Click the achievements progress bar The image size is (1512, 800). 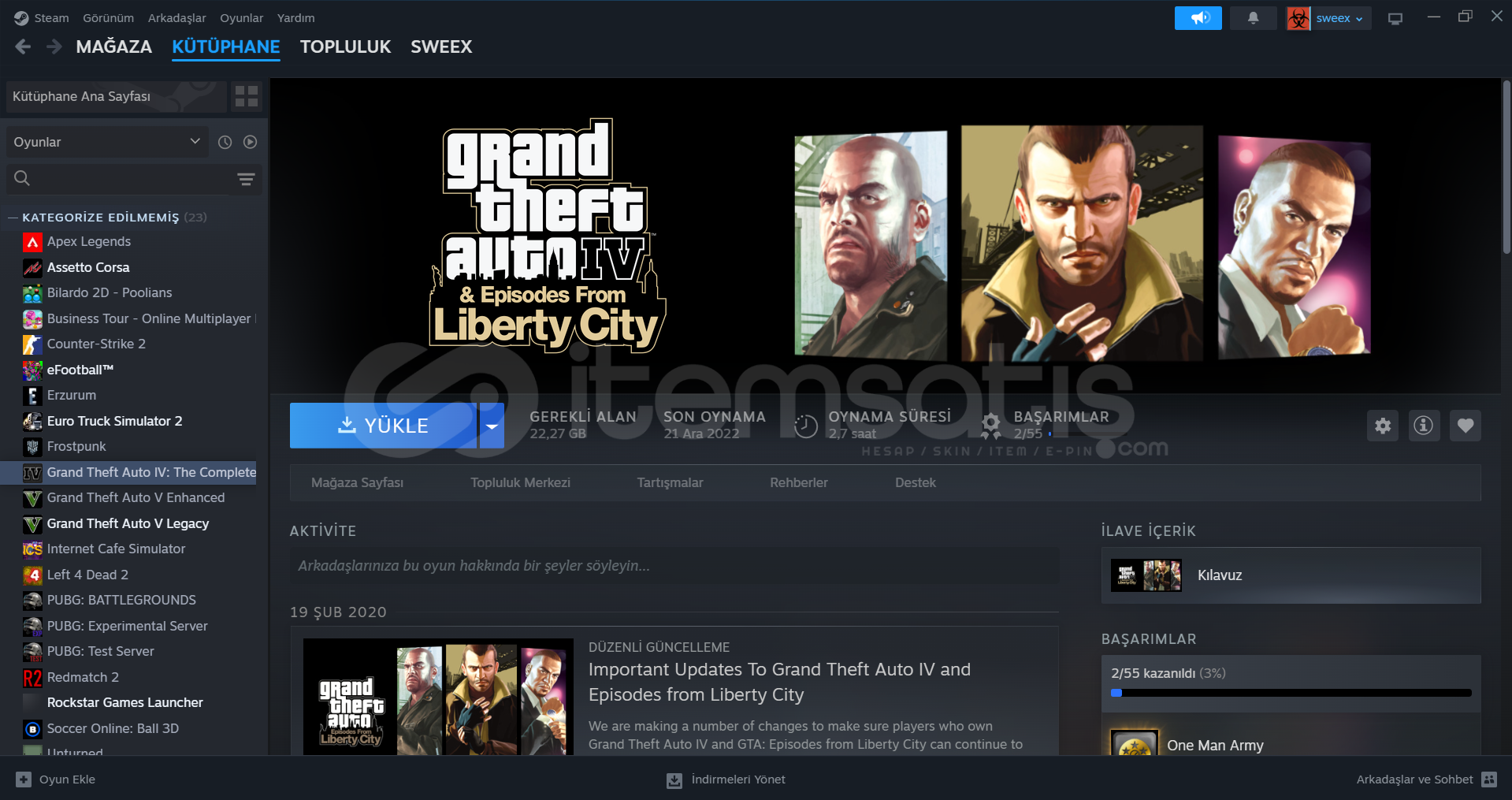(x=1291, y=694)
